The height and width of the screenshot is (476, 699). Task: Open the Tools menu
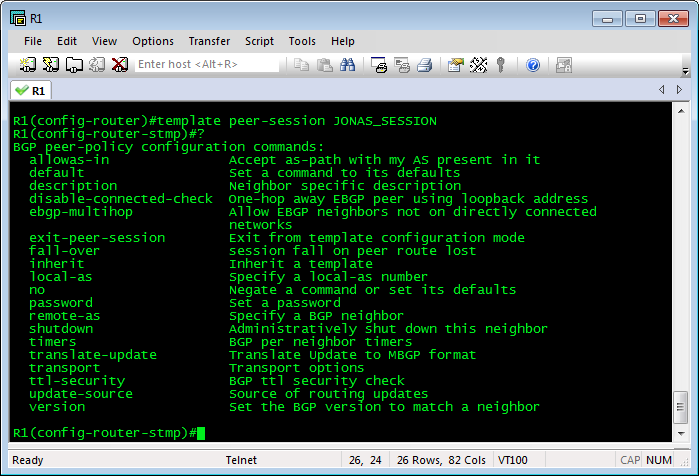point(302,41)
